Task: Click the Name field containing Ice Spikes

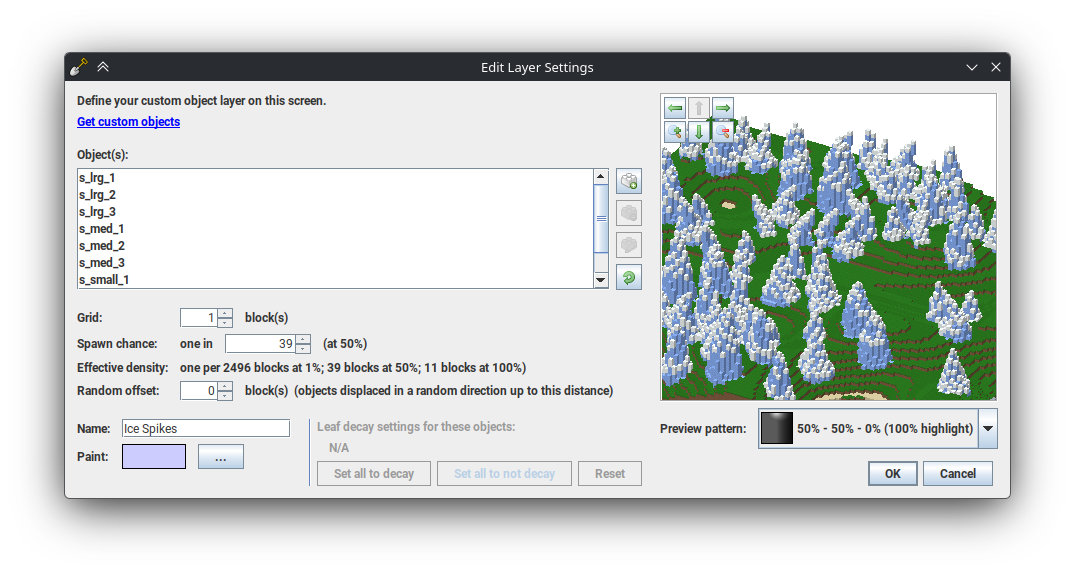Action: (x=205, y=428)
